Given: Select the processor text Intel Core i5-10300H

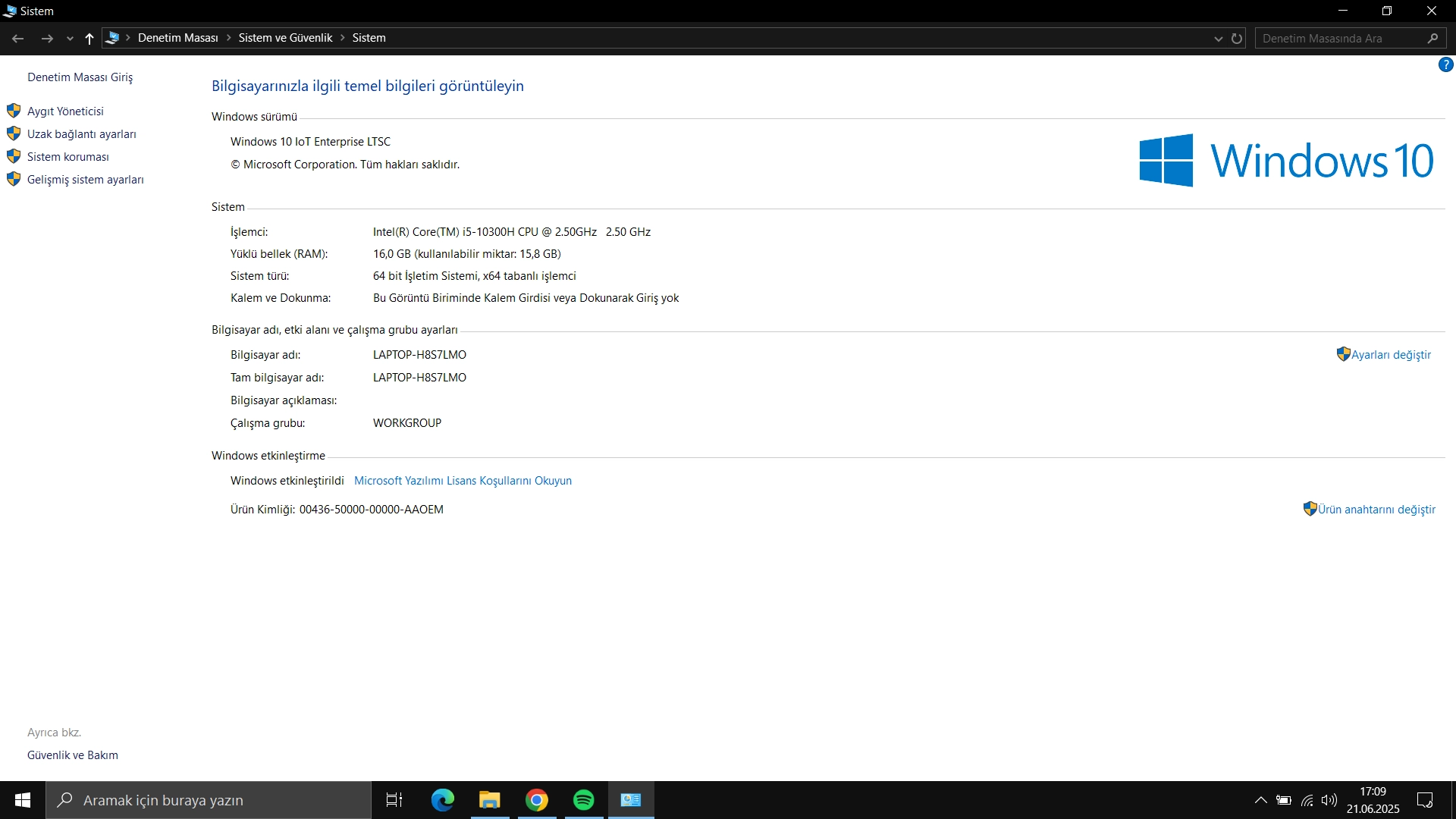Looking at the screenshot, I should click(x=512, y=232).
